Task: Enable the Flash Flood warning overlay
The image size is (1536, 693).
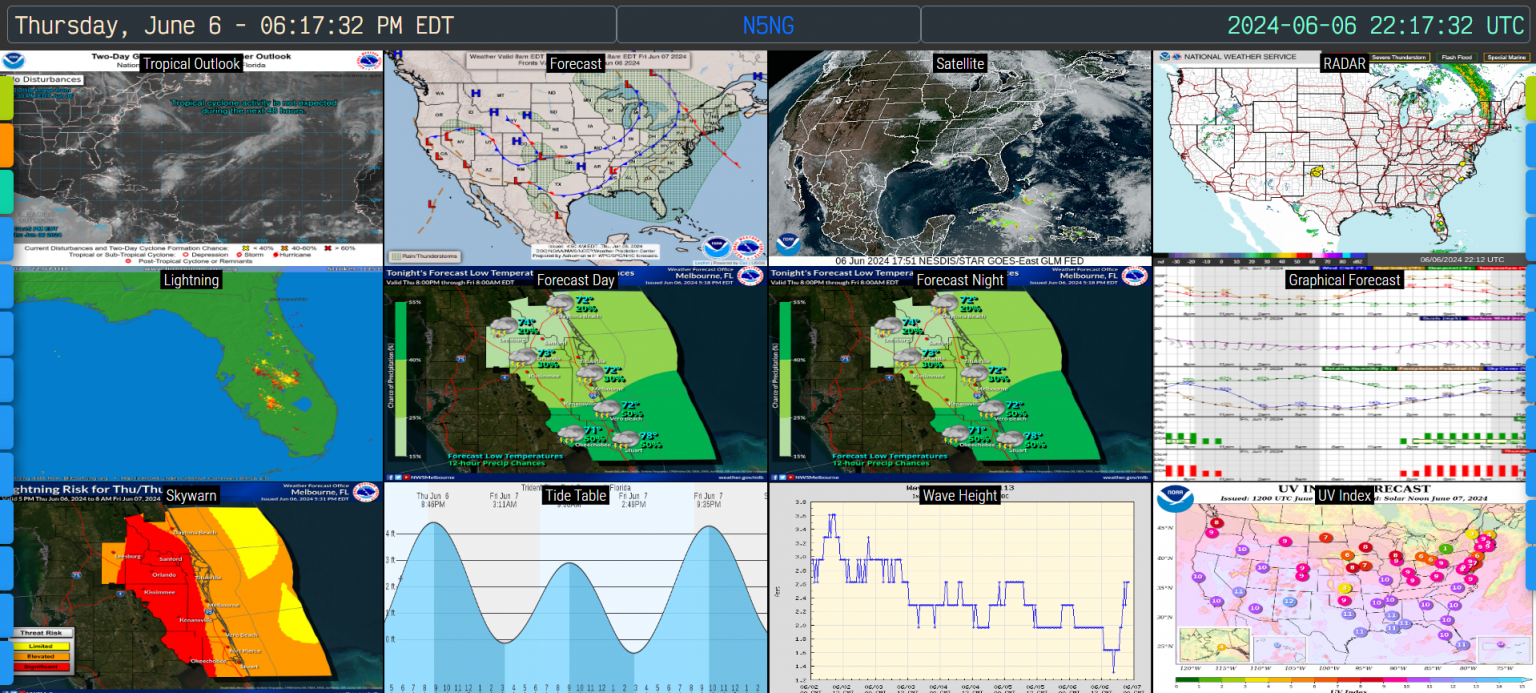Action: click(x=1456, y=57)
